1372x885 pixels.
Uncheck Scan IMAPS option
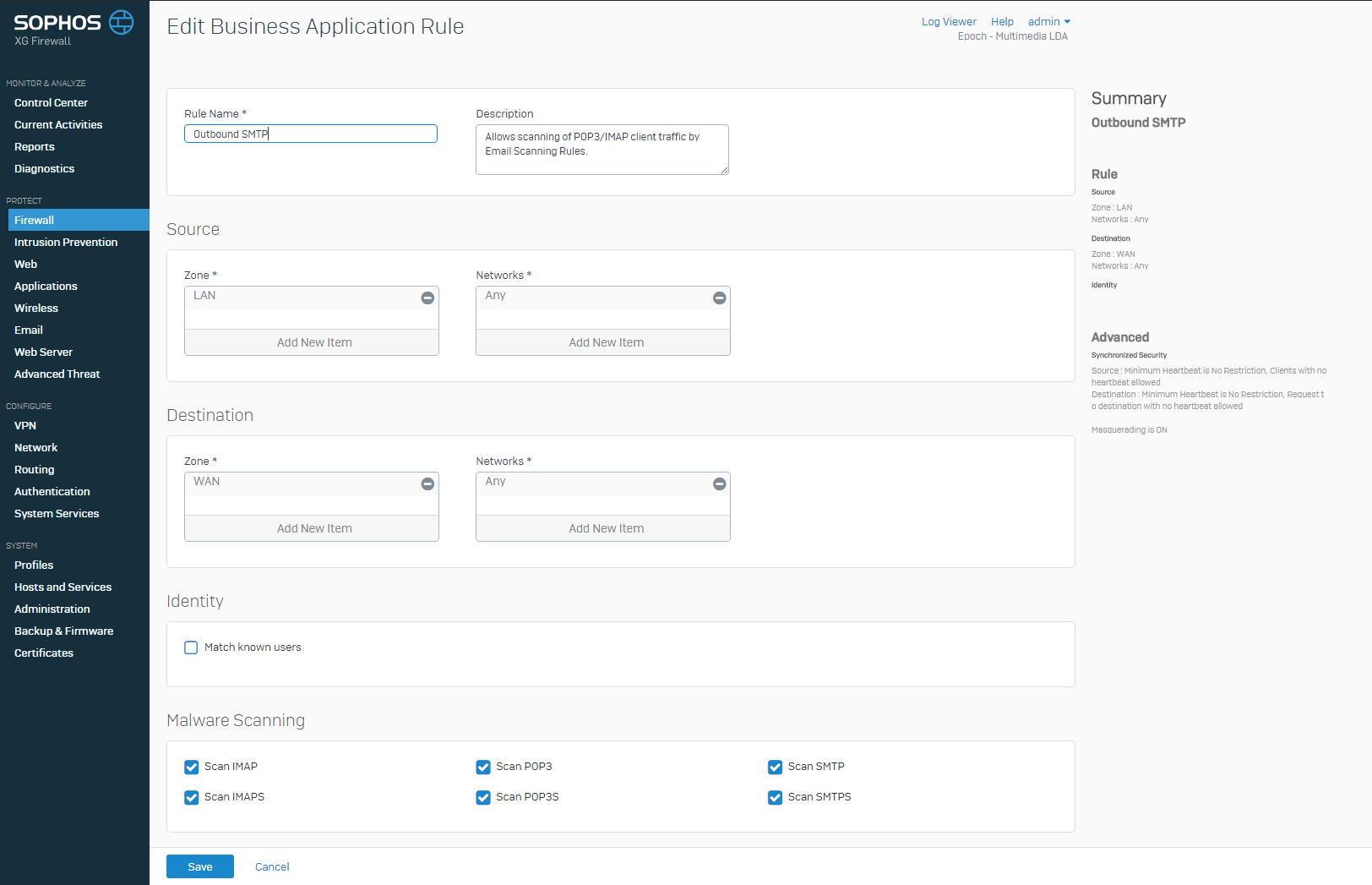coord(191,798)
